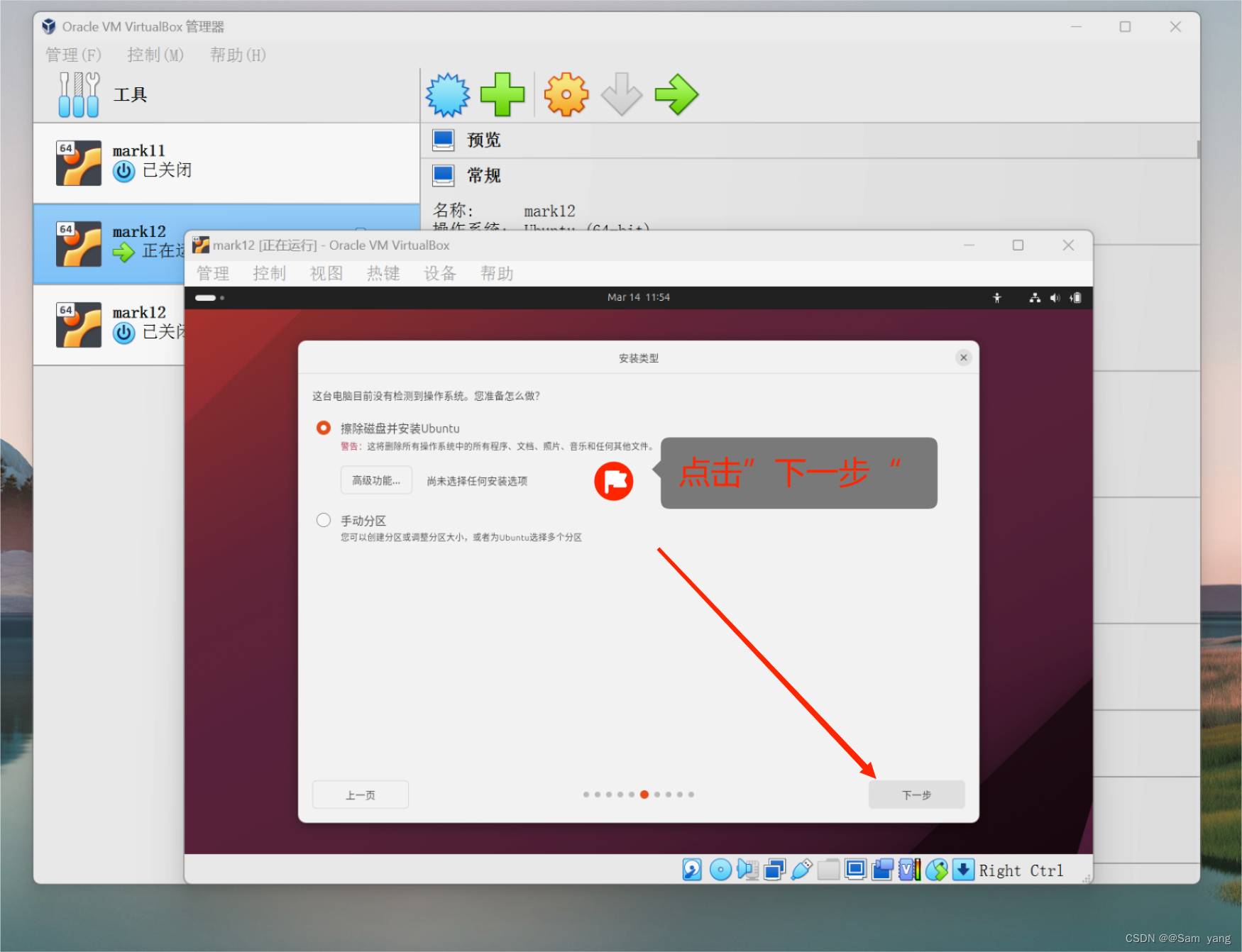The width and height of the screenshot is (1242, 952).
Task: Click display monitor icon in VM status bar
Action: pos(855,870)
